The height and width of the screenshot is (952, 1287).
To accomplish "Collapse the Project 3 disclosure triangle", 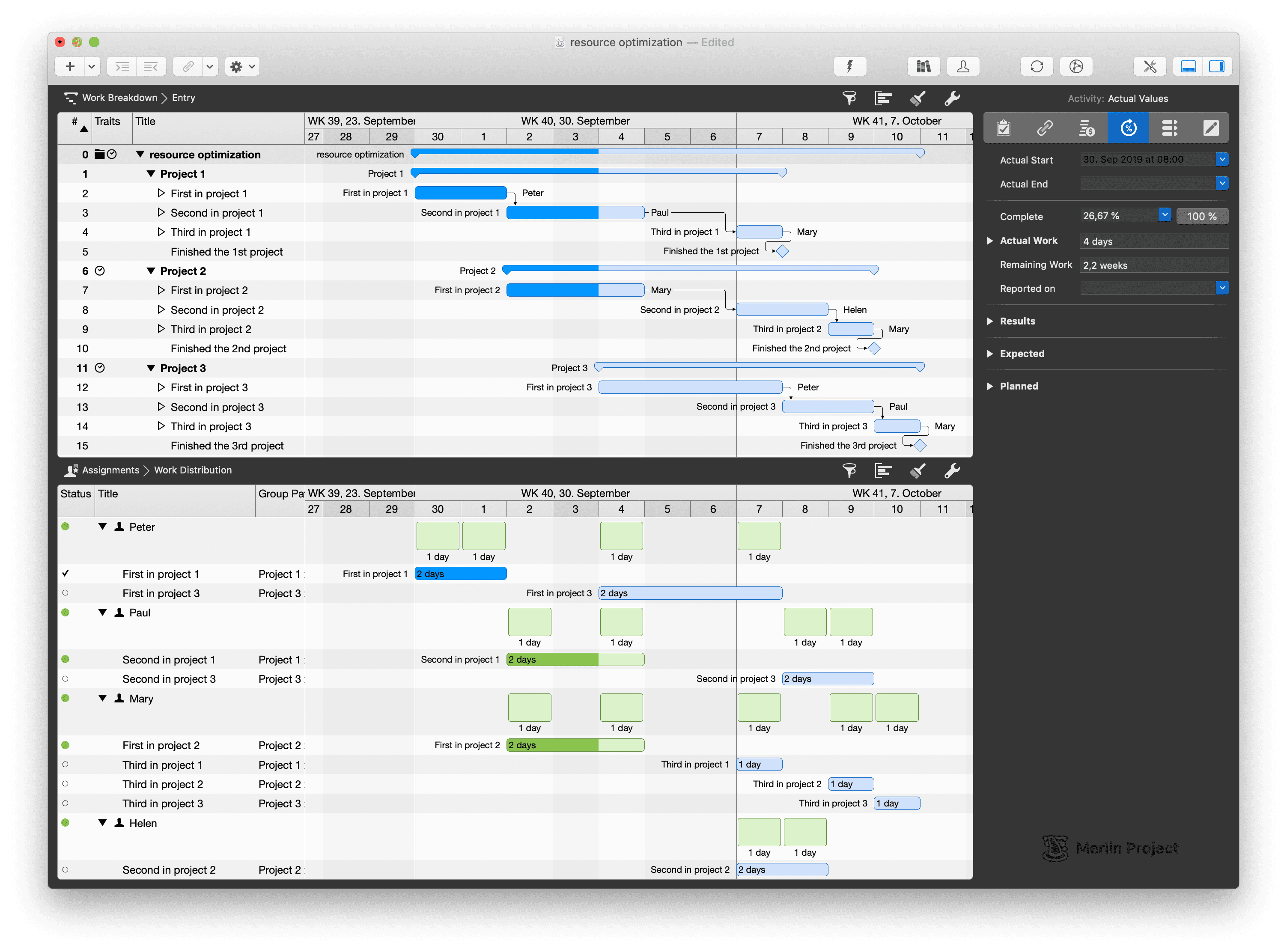I will click(151, 368).
